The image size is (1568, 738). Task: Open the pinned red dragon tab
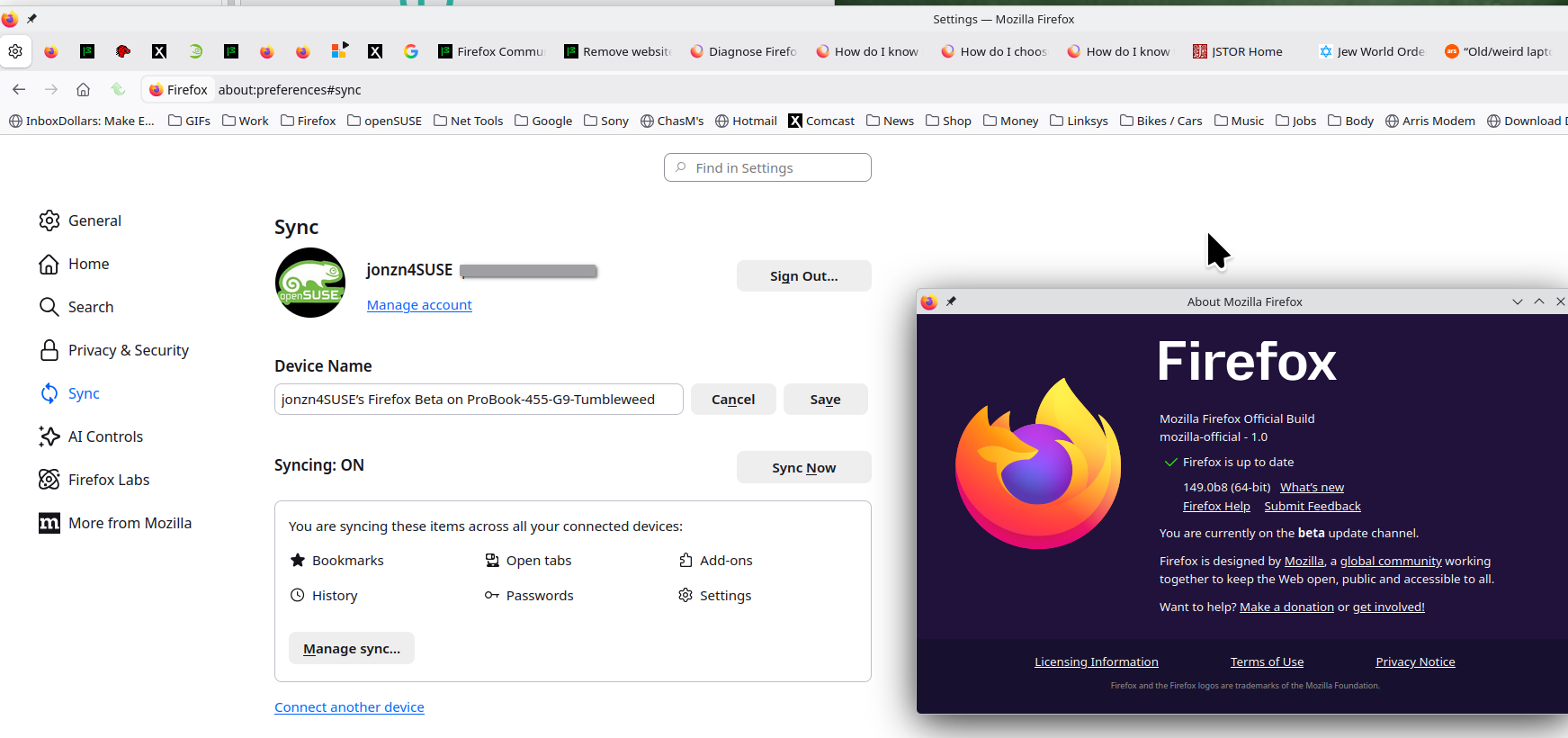tap(123, 51)
